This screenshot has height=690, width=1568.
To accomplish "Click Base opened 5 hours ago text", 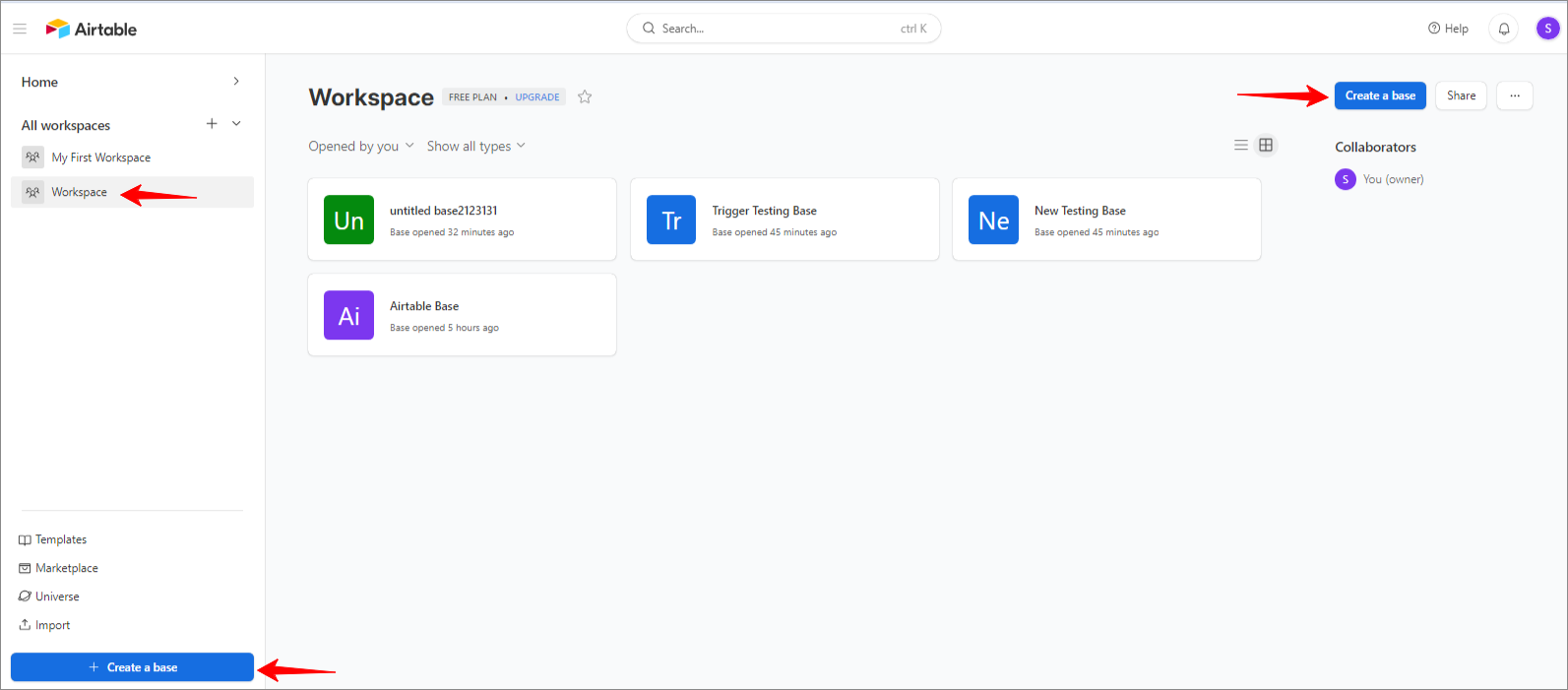I will (444, 328).
